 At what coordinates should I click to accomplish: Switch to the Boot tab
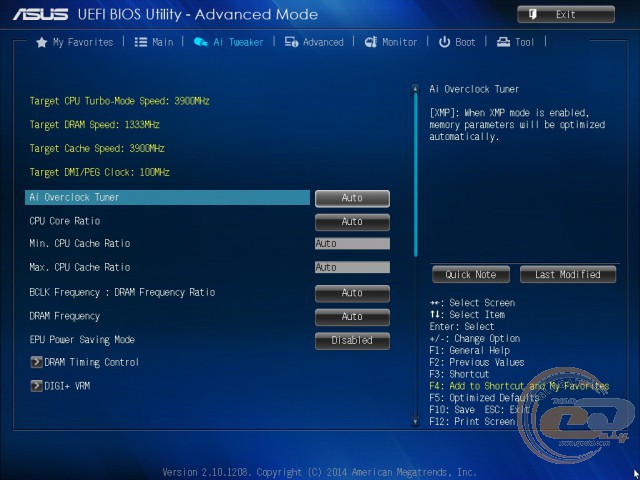(457, 42)
